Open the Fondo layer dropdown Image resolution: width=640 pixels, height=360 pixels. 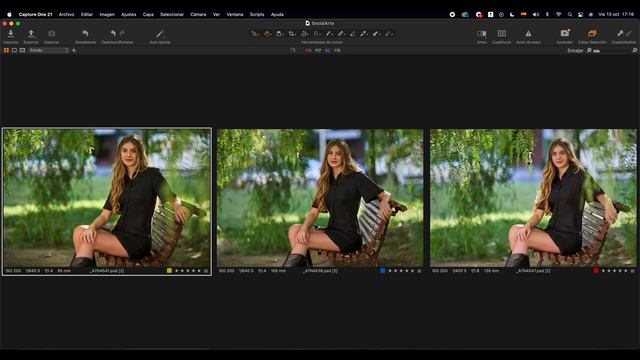tap(49, 51)
